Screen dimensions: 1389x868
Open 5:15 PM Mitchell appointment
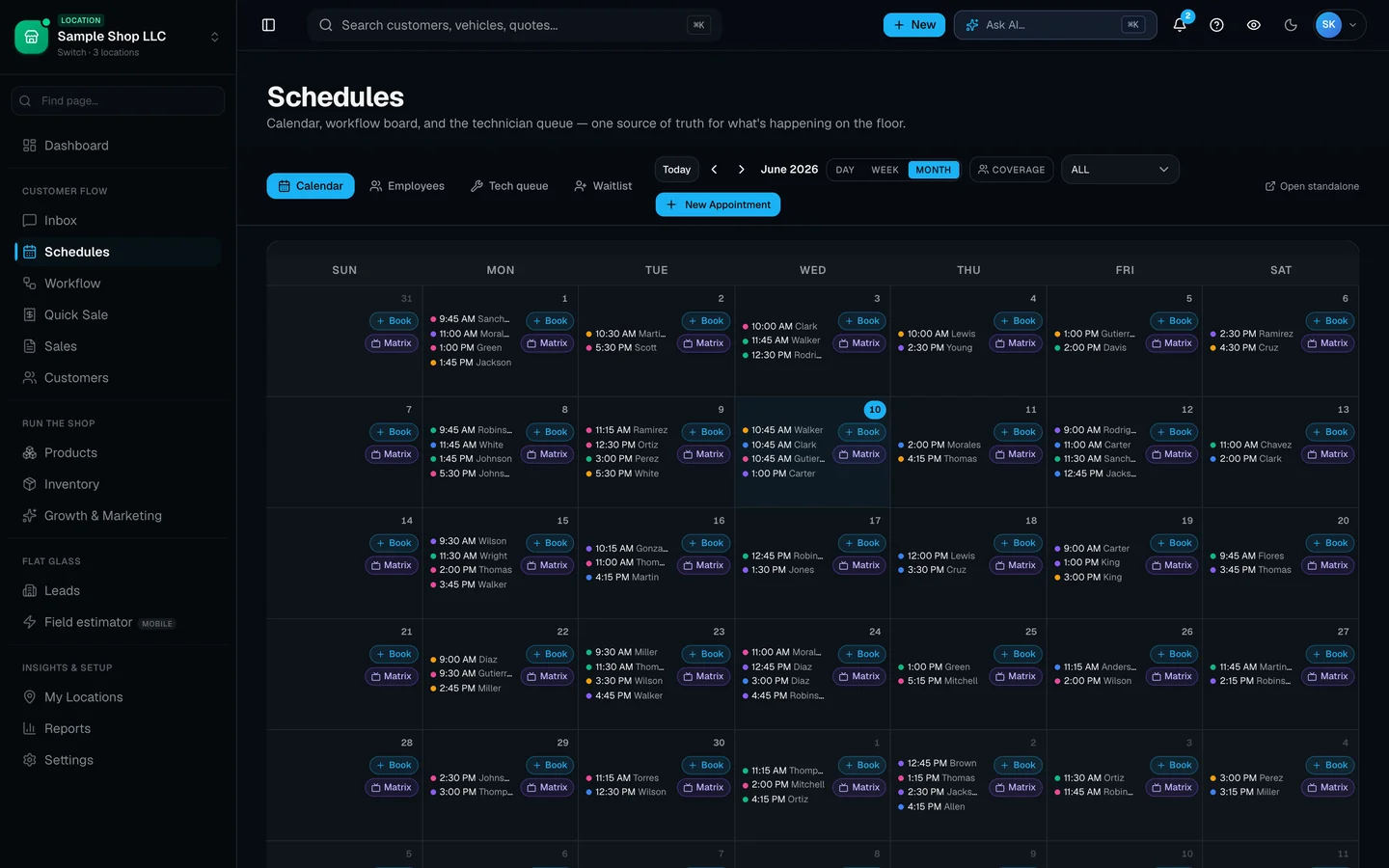[x=938, y=681]
